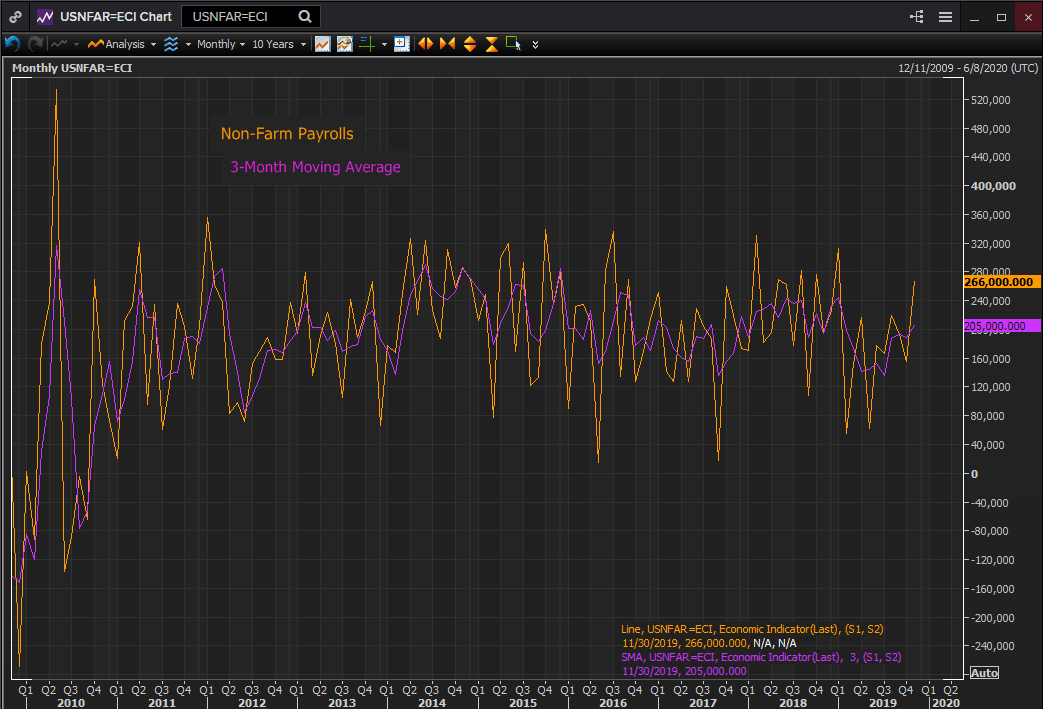The height and width of the screenshot is (709, 1043).
Task: Open the Monthly interval dropdown
Action: (221, 44)
